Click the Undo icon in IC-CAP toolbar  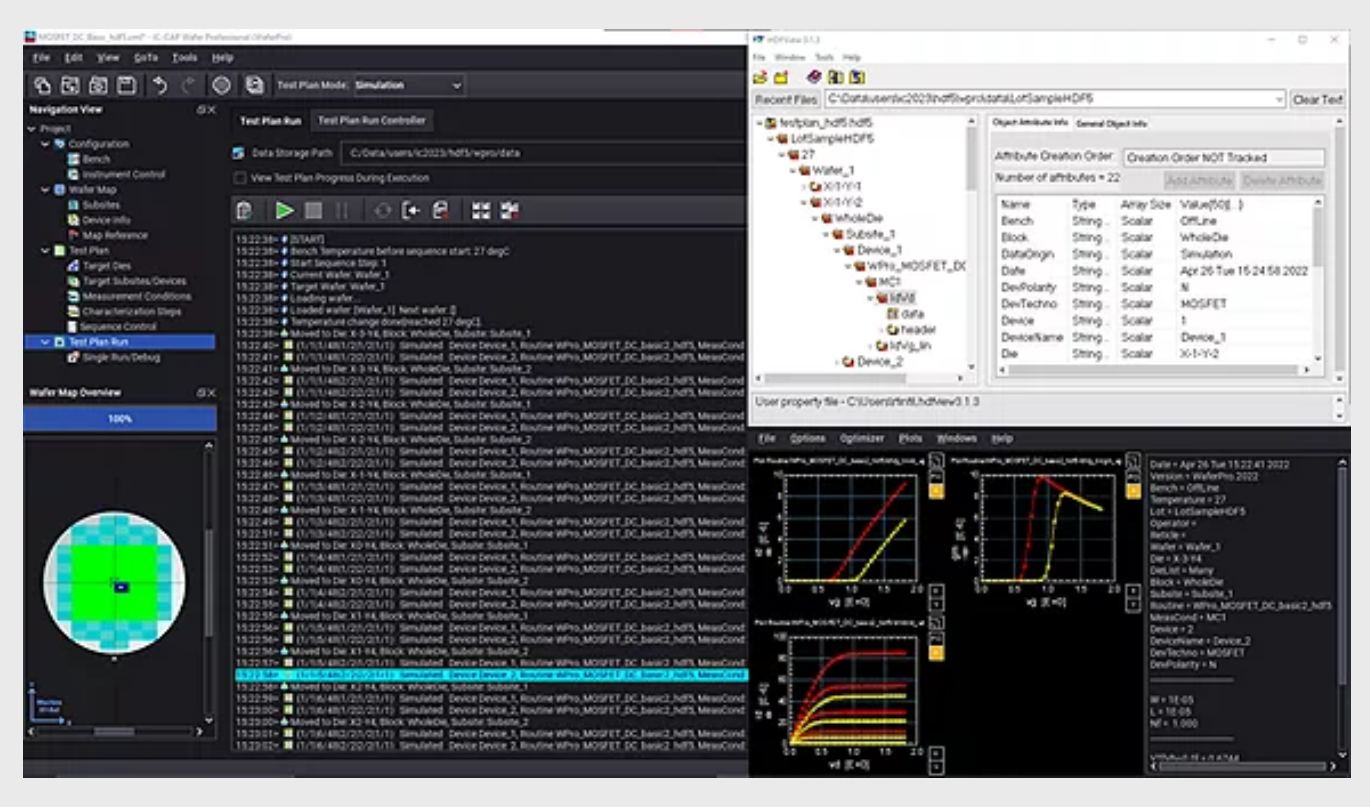coord(162,85)
